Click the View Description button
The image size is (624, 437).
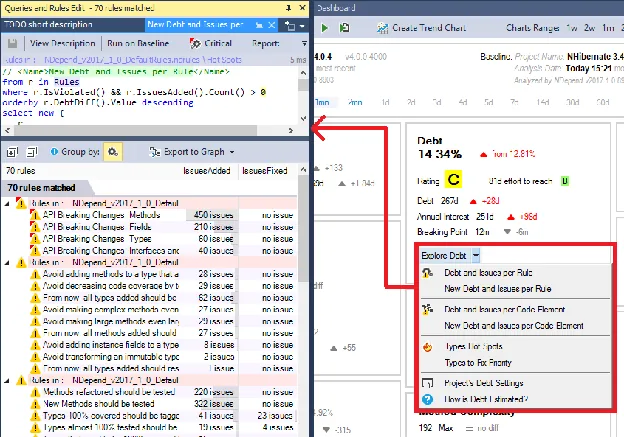coord(62,43)
